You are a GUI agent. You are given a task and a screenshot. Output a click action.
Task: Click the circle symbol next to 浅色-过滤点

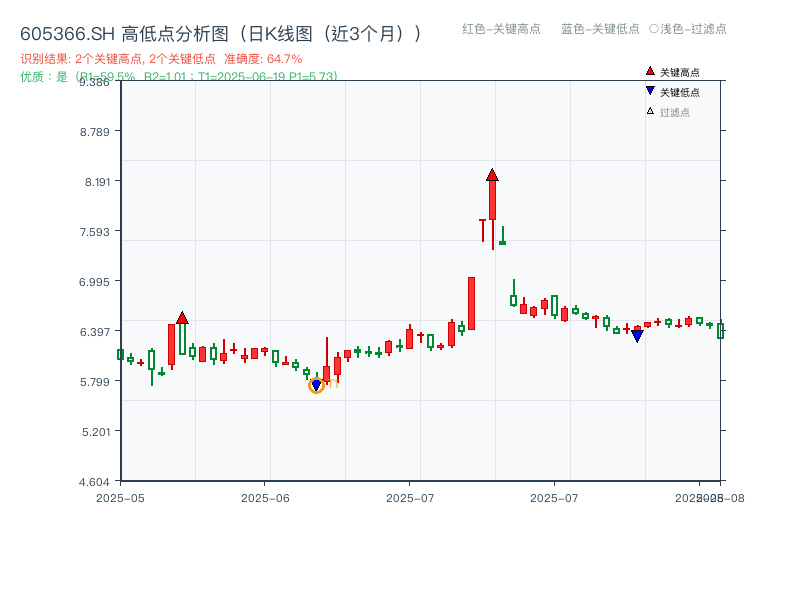656,30
